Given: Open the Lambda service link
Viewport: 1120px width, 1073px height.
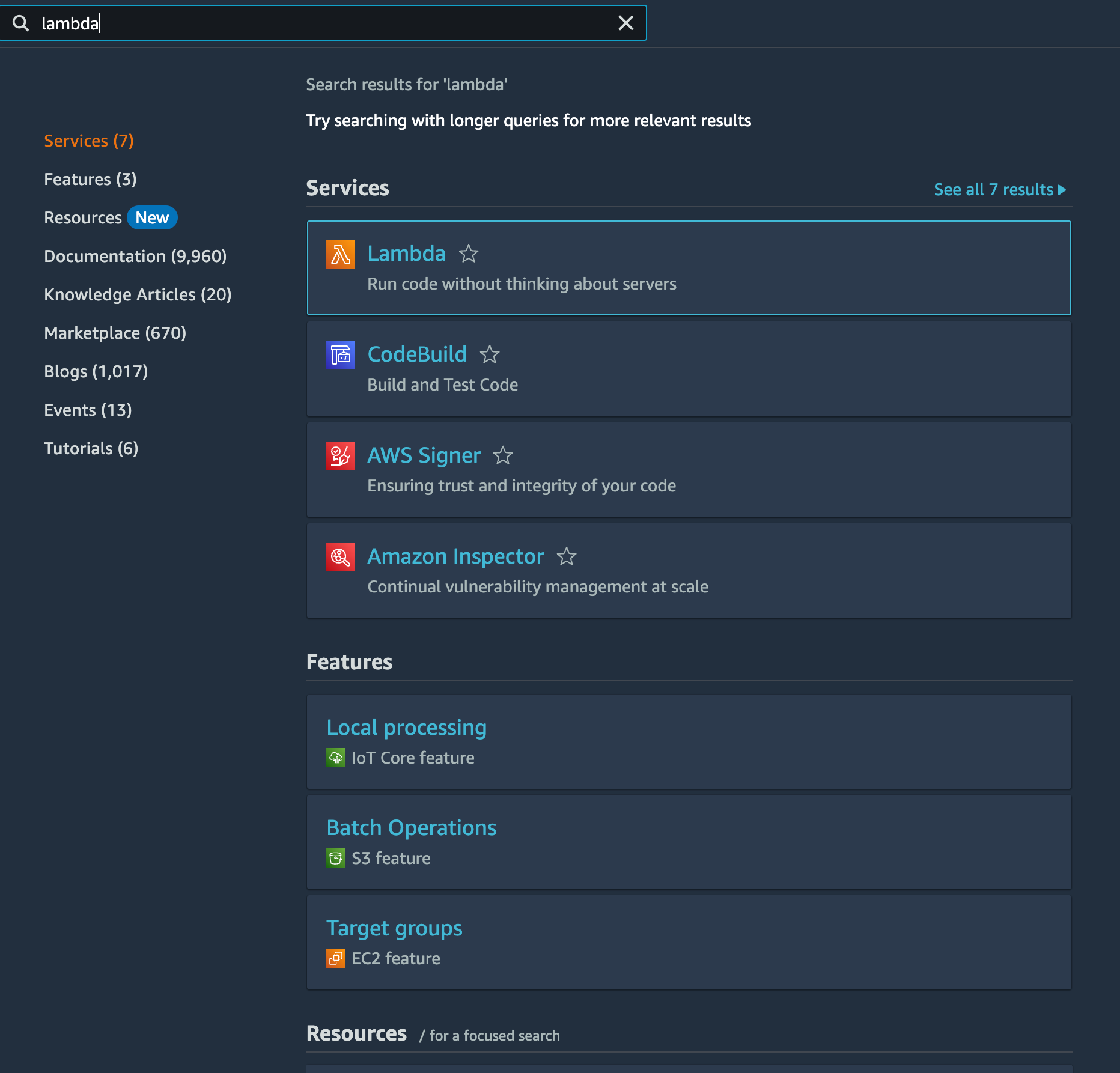Looking at the screenshot, I should coord(407,254).
